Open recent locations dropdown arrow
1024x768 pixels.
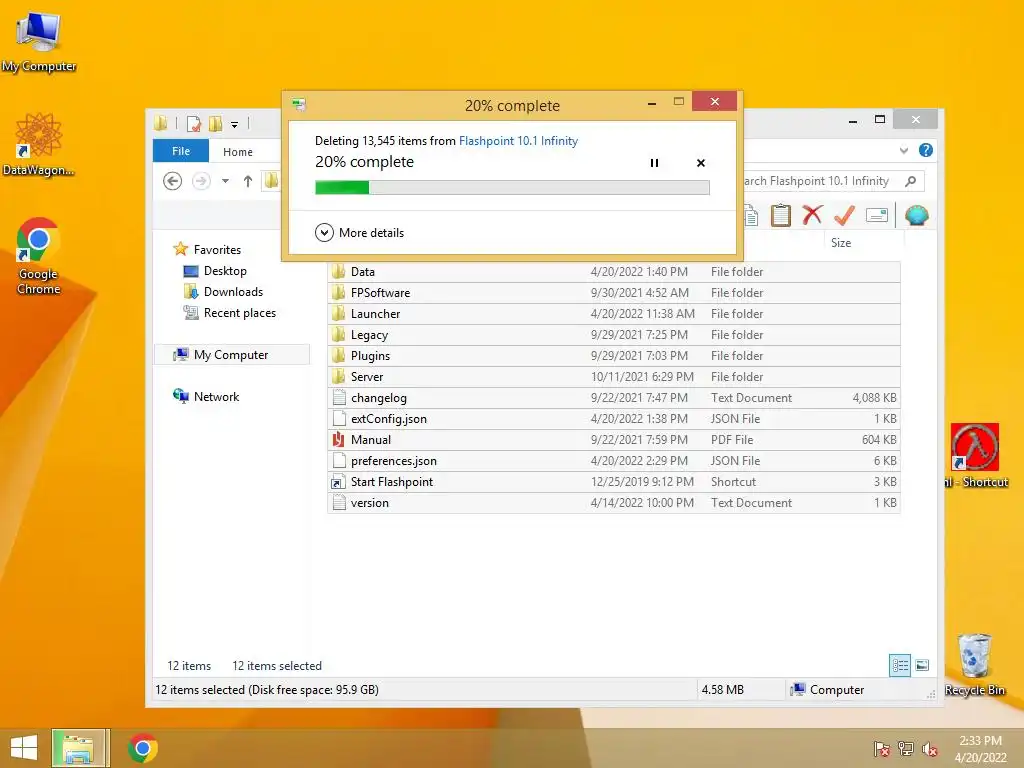tap(225, 181)
